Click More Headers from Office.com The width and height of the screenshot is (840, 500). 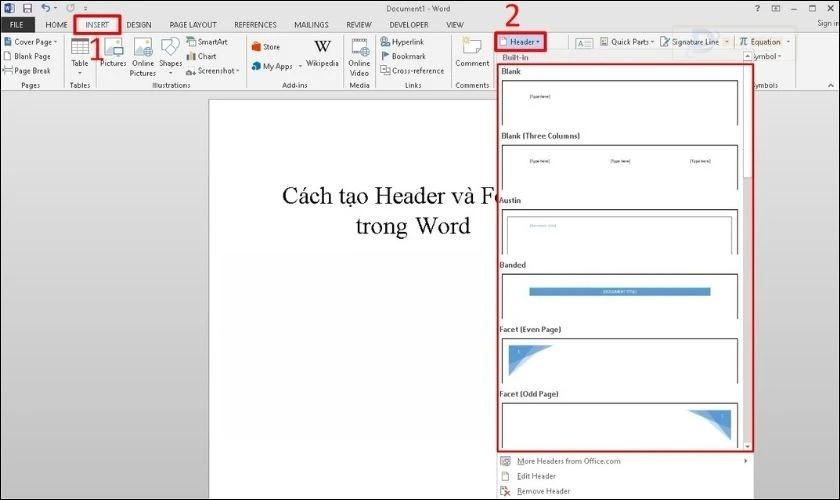point(568,461)
